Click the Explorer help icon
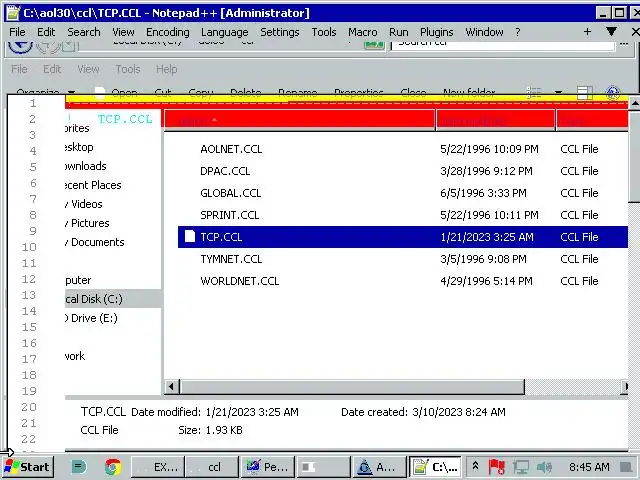 pyautogui.click(x=613, y=92)
